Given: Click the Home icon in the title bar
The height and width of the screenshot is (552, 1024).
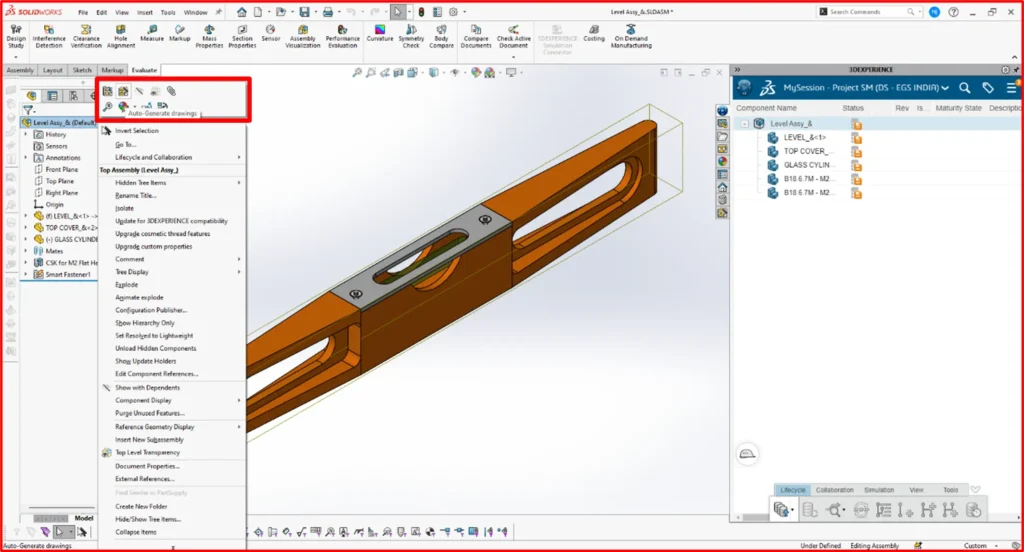Looking at the screenshot, I should [x=242, y=12].
